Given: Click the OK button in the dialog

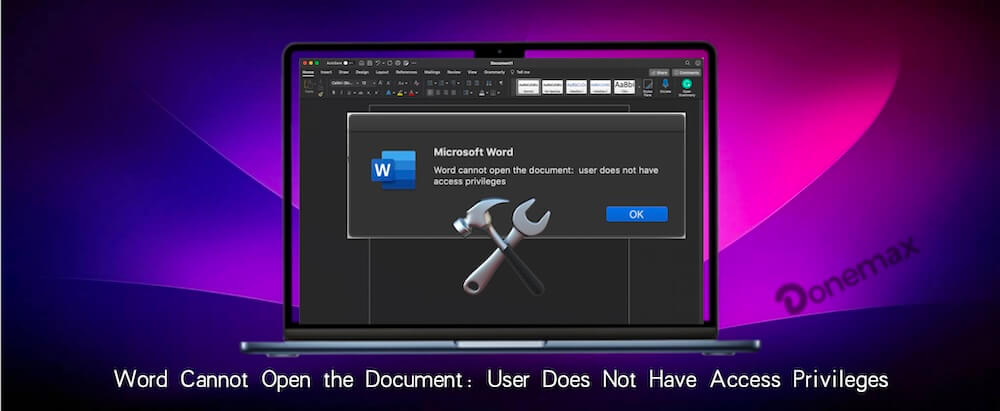Looking at the screenshot, I should click(636, 214).
